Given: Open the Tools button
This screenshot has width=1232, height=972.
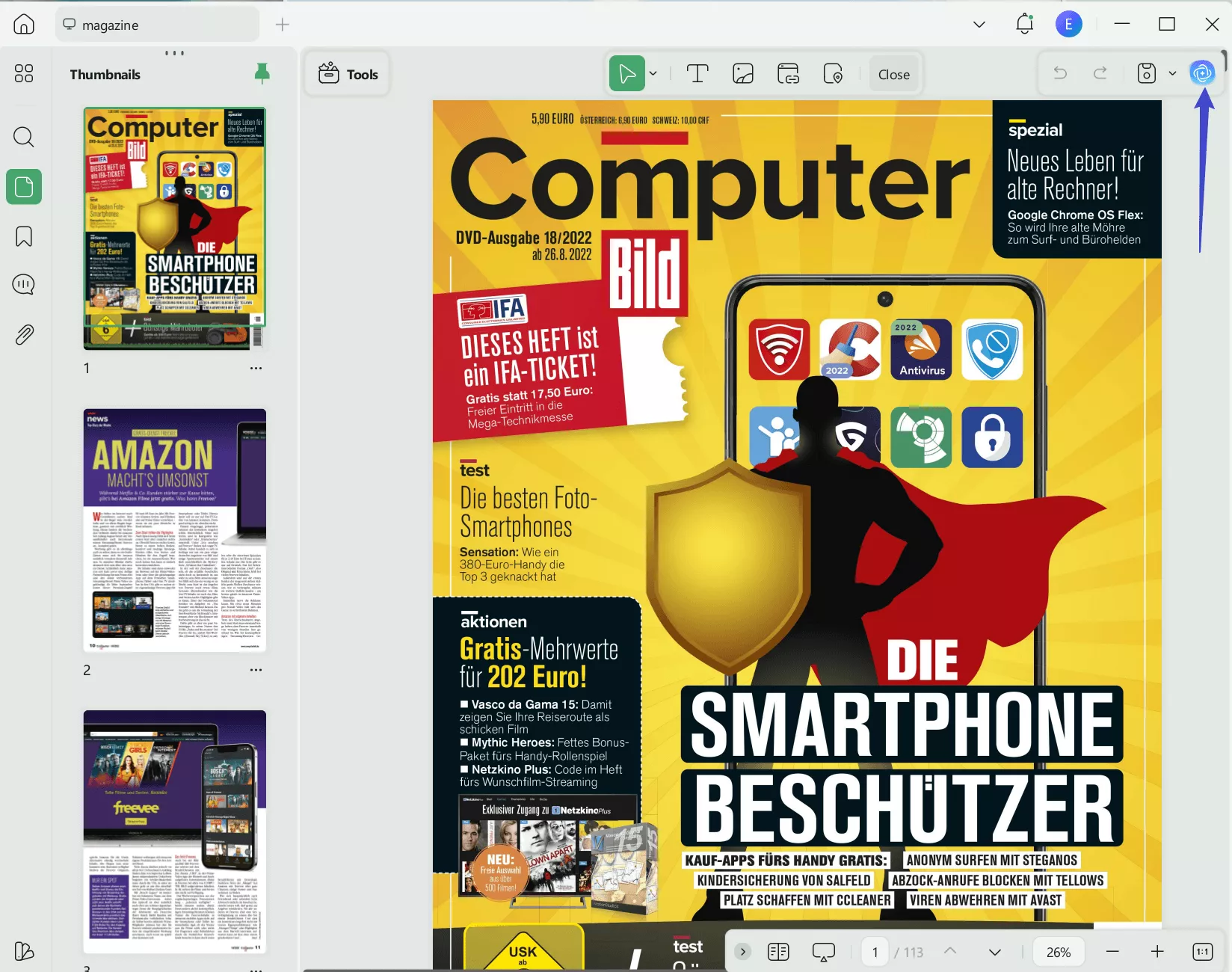Looking at the screenshot, I should pos(348,74).
